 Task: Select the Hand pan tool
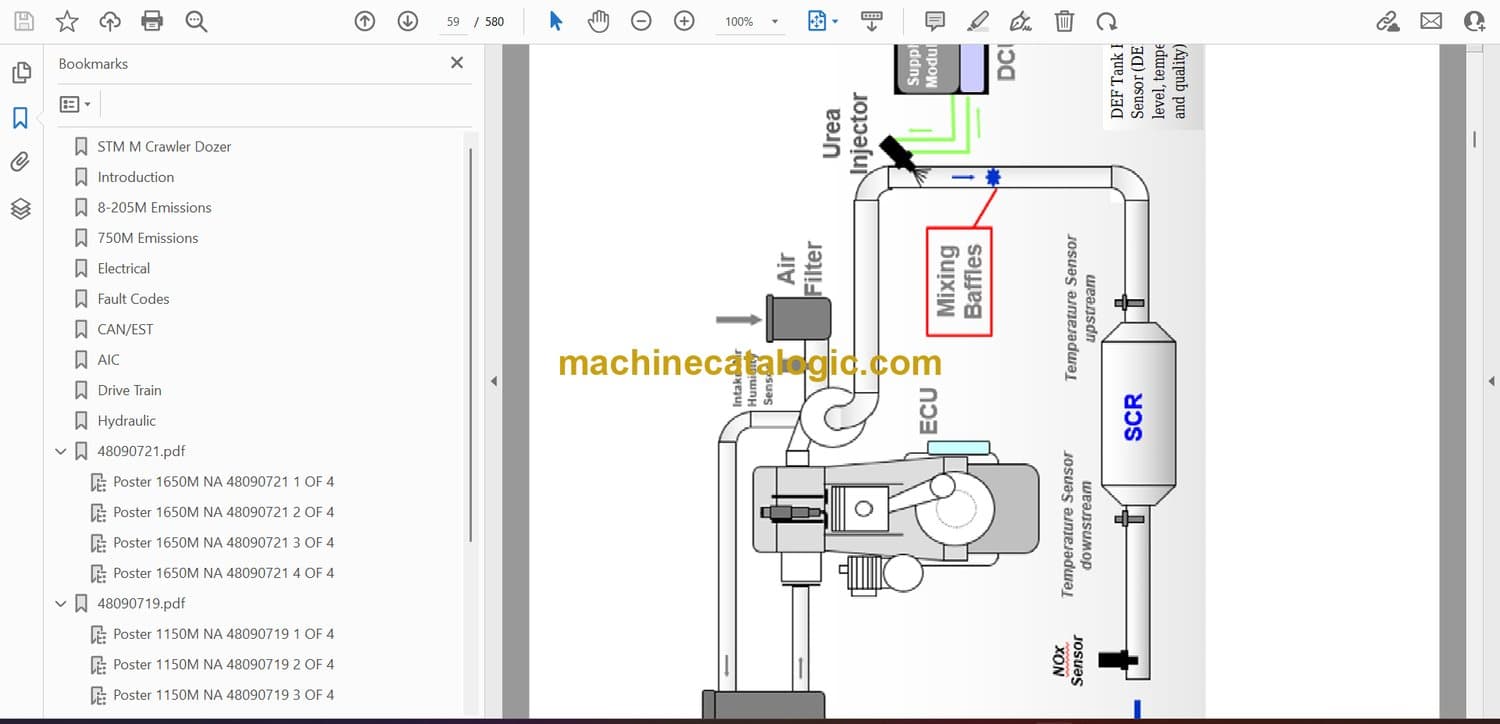click(x=598, y=21)
